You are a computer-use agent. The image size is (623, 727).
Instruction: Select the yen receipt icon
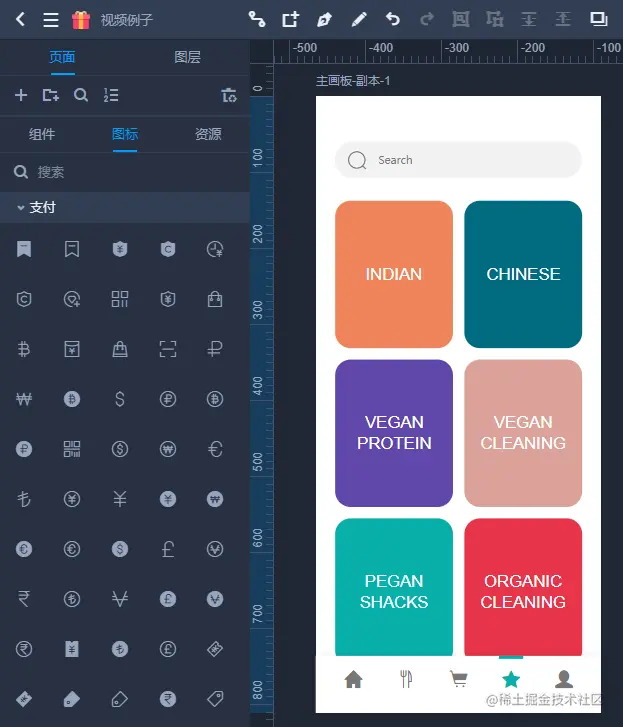point(72,649)
